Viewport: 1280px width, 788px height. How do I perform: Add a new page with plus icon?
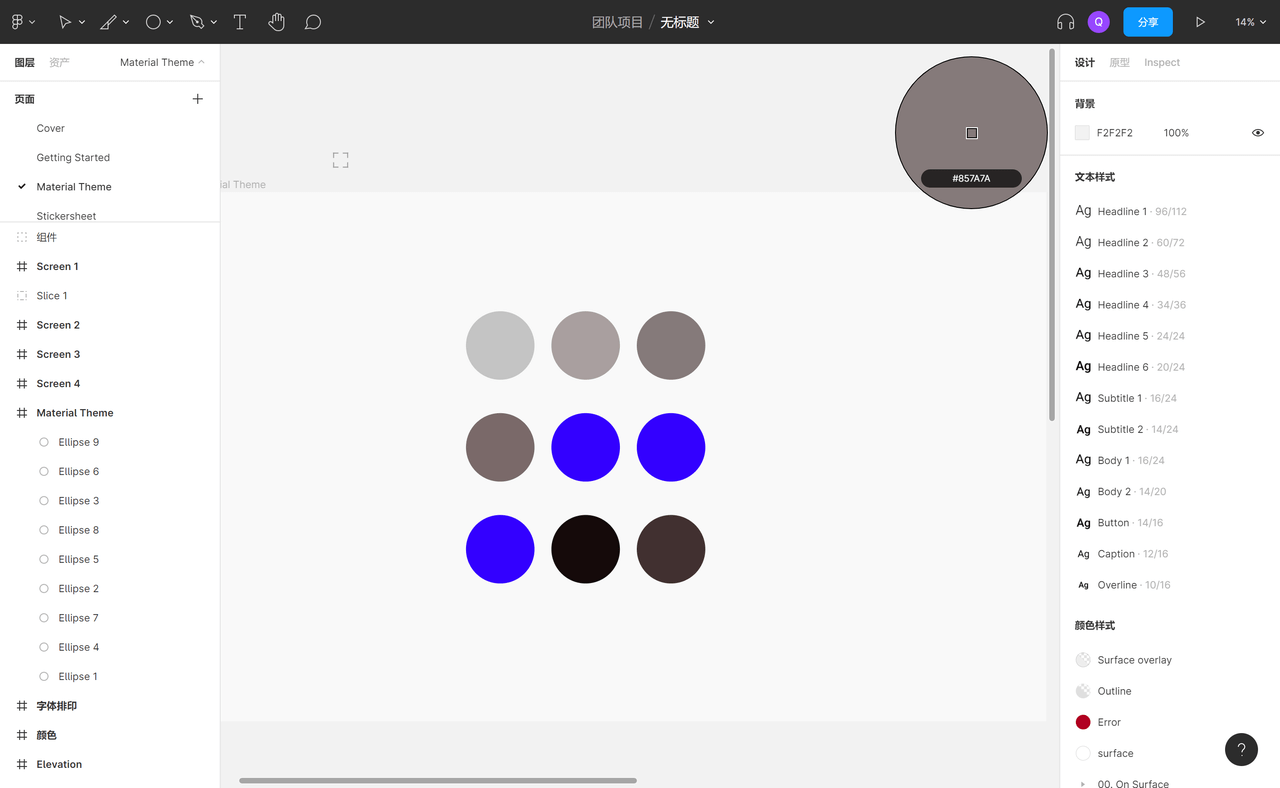click(x=197, y=99)
